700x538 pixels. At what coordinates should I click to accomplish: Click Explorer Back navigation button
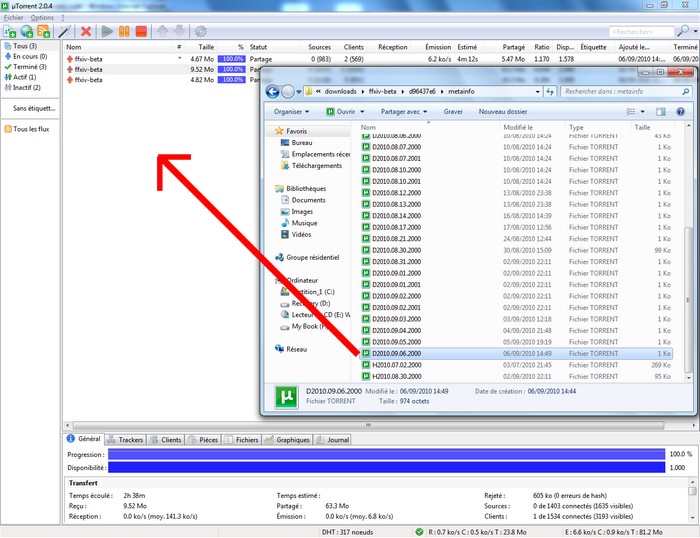pos(272,92)
